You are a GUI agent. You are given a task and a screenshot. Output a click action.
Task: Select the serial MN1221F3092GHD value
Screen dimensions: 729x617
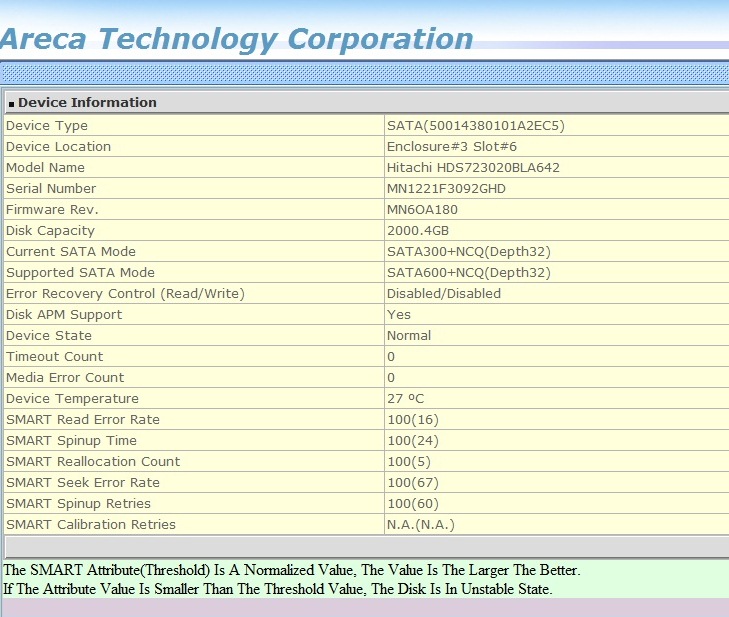[446, 188]
